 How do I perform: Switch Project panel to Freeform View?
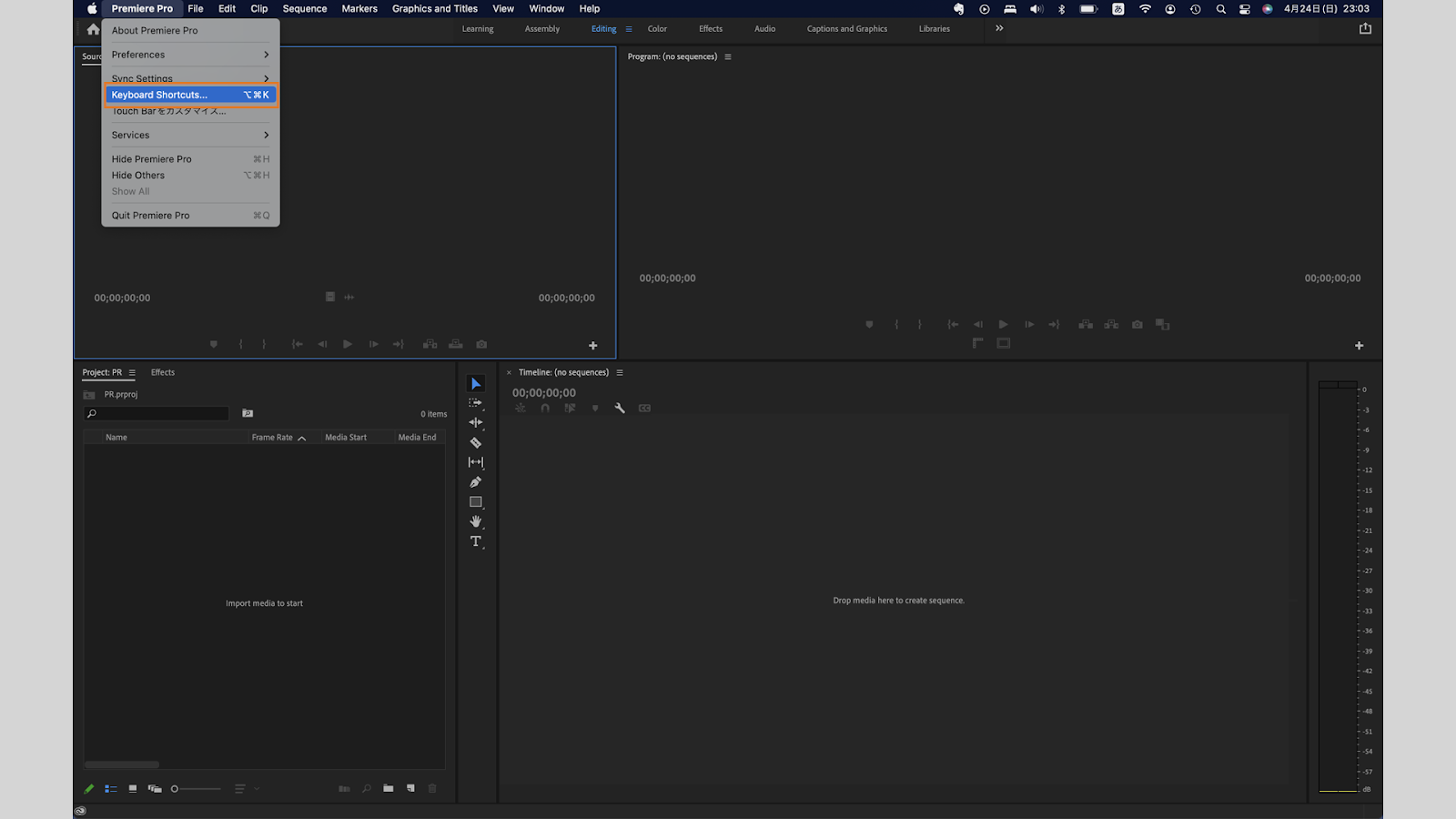[x=155, y=789]
